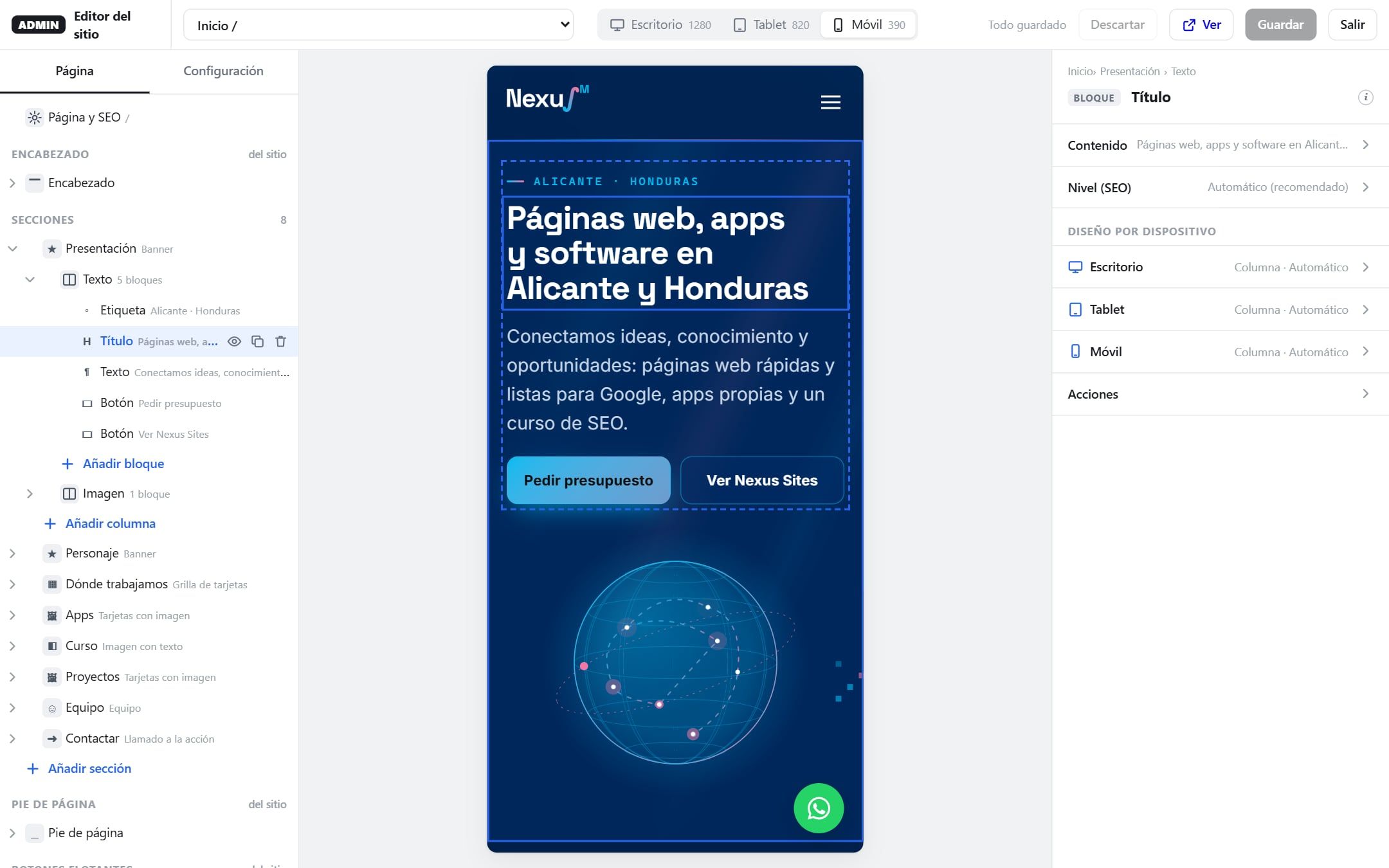Viewport: 1389px width, 868px height.
Task: Open the Inicio page dropdown
Action: (x=378, y=25)
